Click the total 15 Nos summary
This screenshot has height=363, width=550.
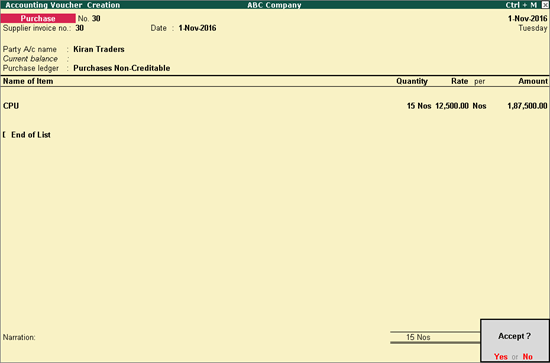coord(418,337)
